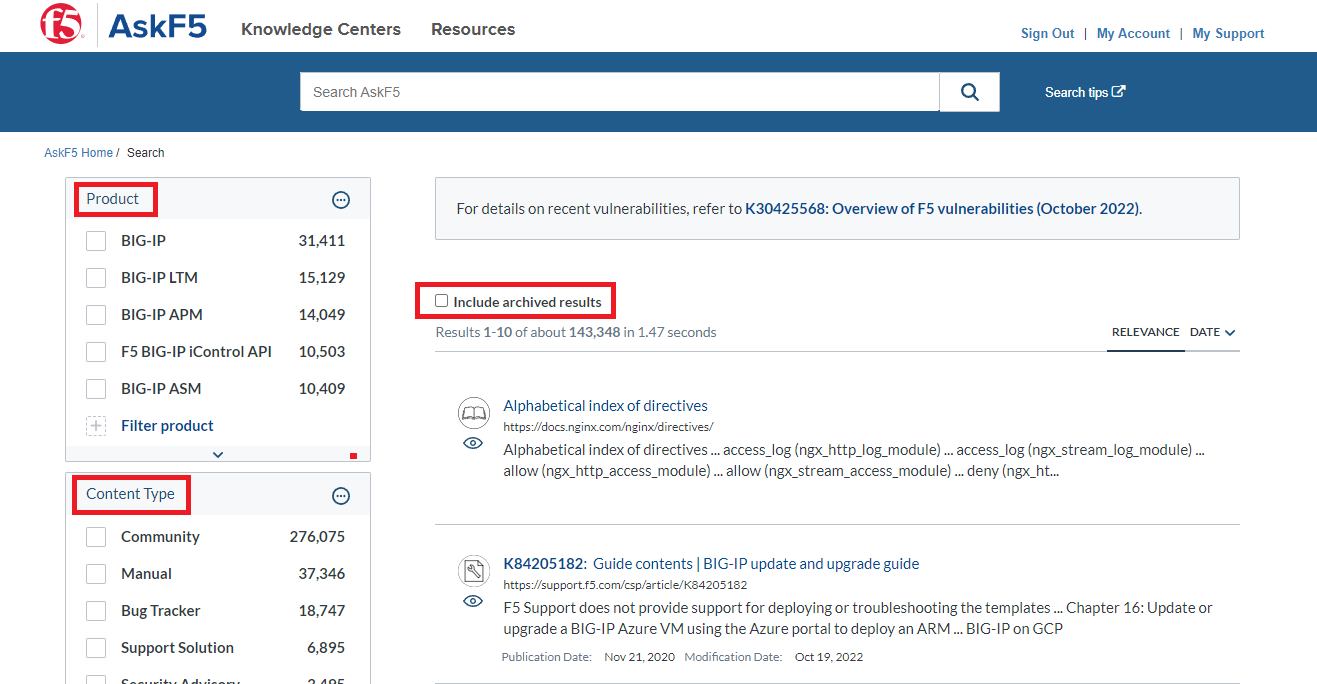This screenshot has height=684, width=1317.
Task: Click the Oct 19, 2022 modification date
Action: (829, 657)
